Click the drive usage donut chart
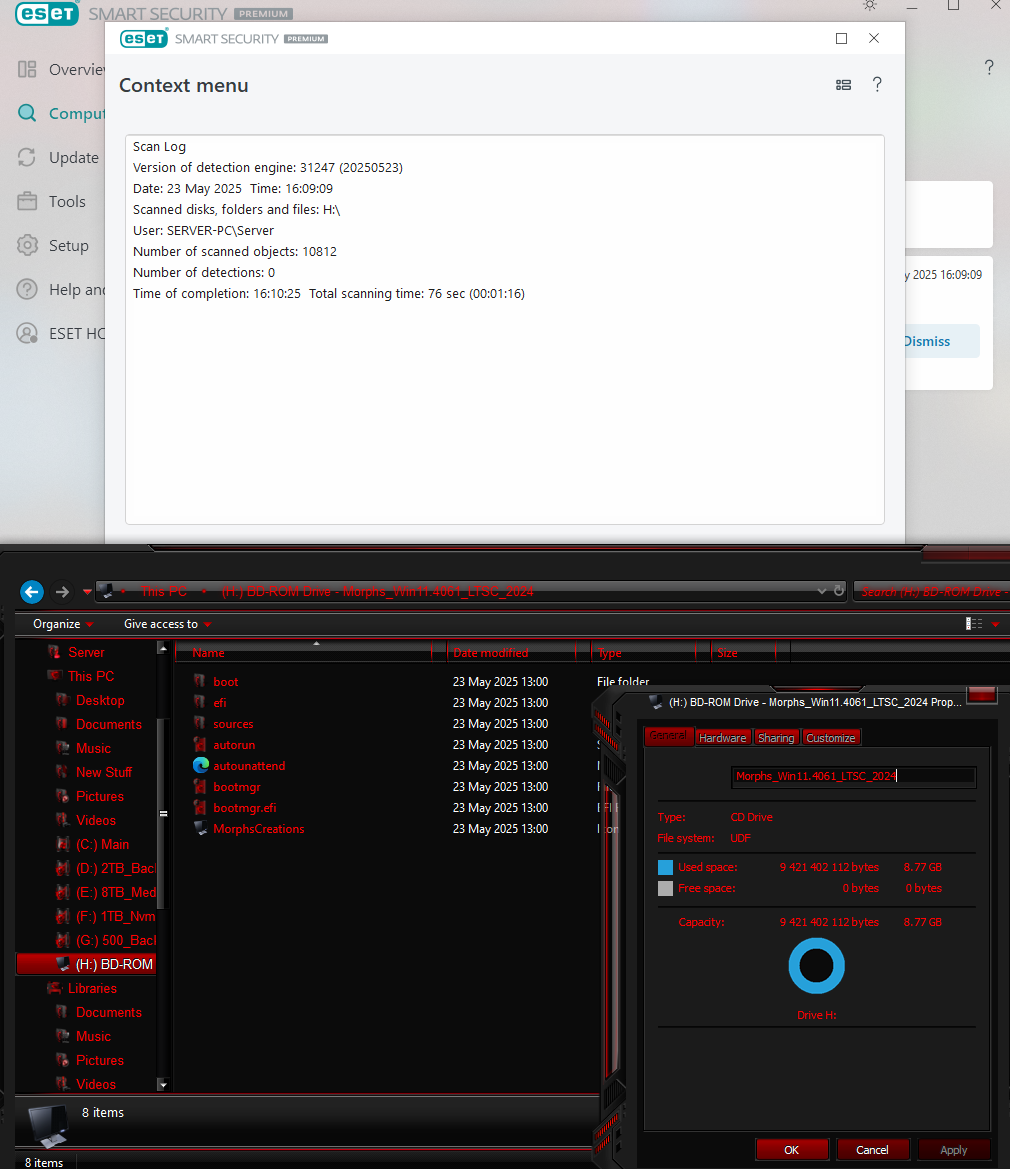 pyautogui.click(x=816, y=965)
